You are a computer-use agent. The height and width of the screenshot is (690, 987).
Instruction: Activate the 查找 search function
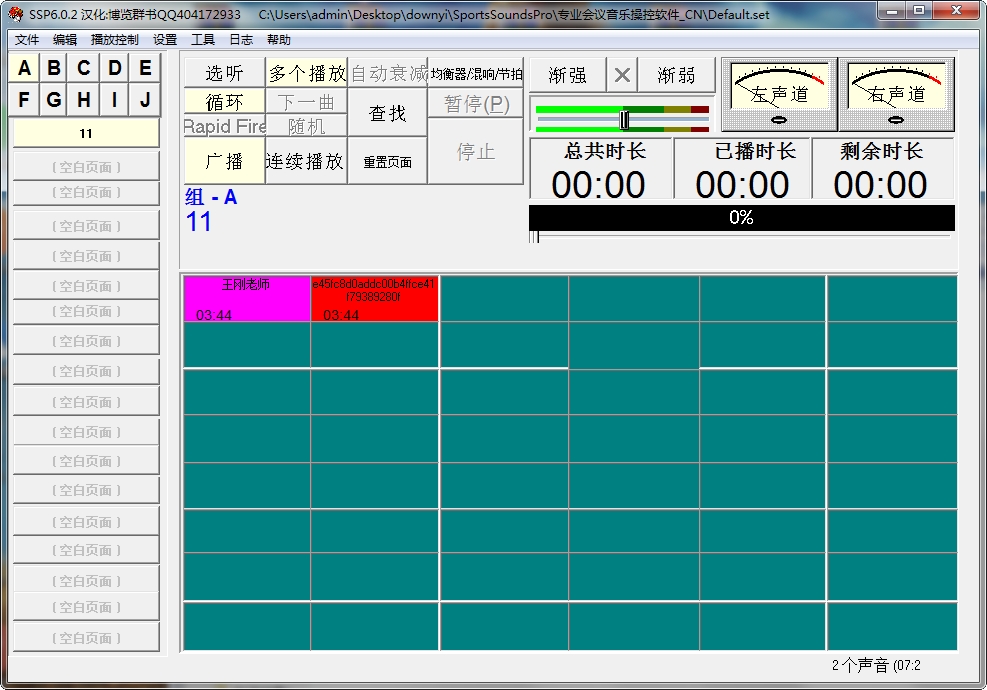tap(387, 114)
